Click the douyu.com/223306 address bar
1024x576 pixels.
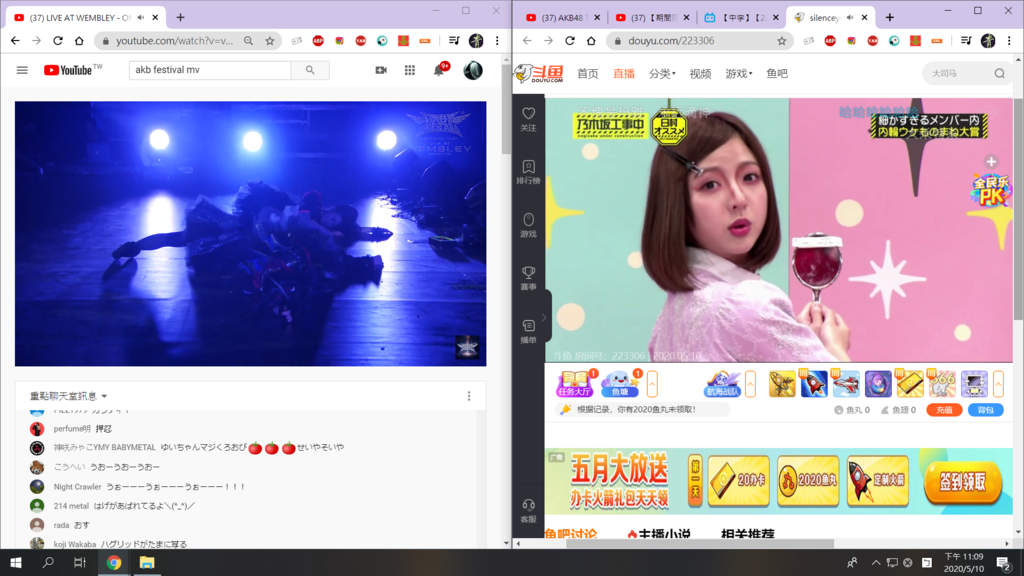tap(699, 40)
